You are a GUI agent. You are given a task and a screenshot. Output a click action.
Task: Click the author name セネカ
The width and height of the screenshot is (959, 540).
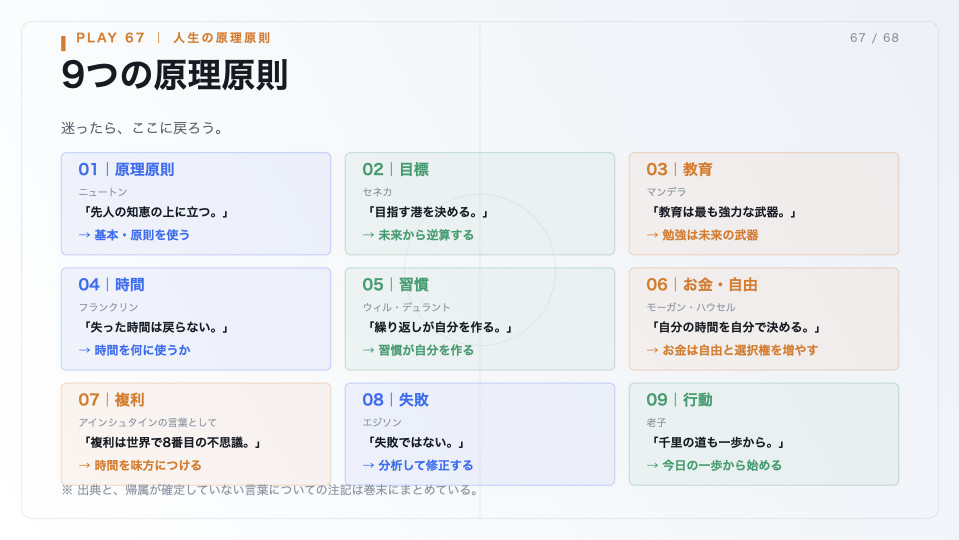(x=377, y=192)
